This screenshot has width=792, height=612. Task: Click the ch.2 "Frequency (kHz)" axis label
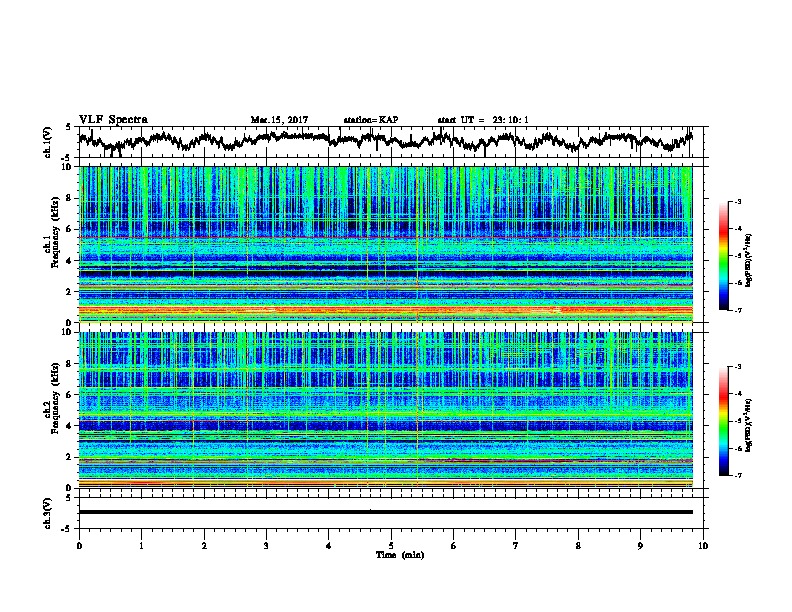[55, 398]
